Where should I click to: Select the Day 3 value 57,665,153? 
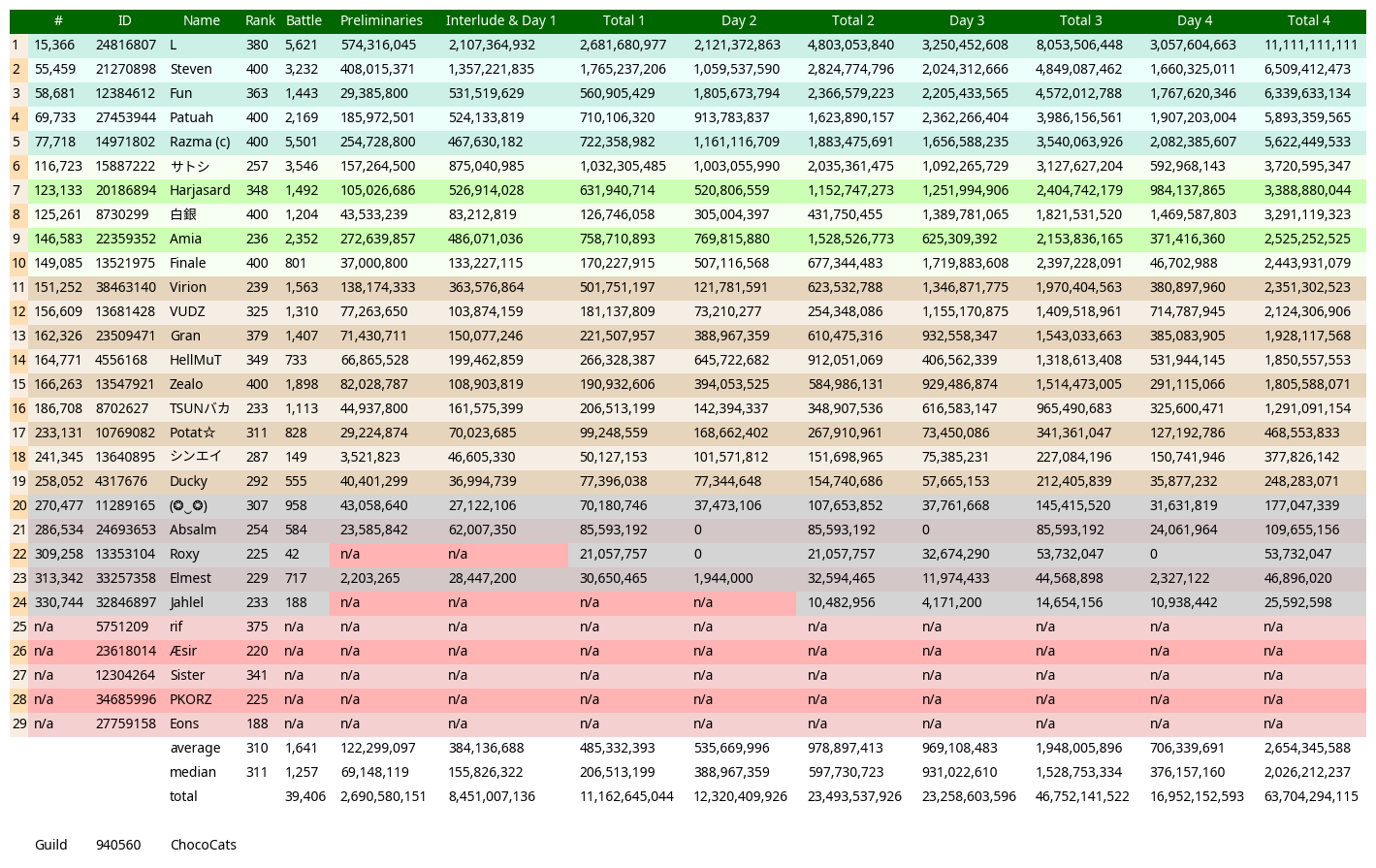(955, 481)
